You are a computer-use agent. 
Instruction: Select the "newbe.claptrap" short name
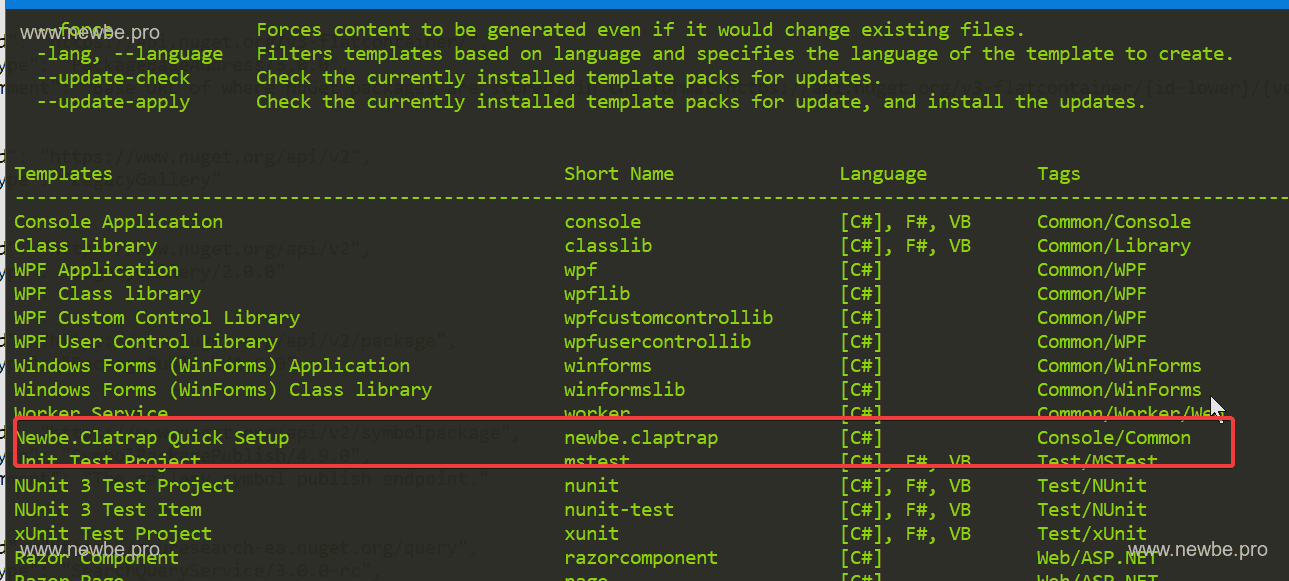point(641,438)
